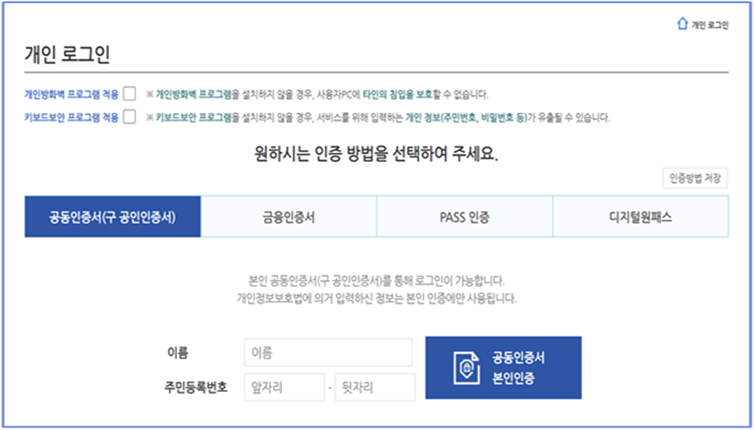Click the home icon beside 개인 로그인 breadcrumb
Image resolution: width=755 pixels, height=430 pixels.
[682, 24]
